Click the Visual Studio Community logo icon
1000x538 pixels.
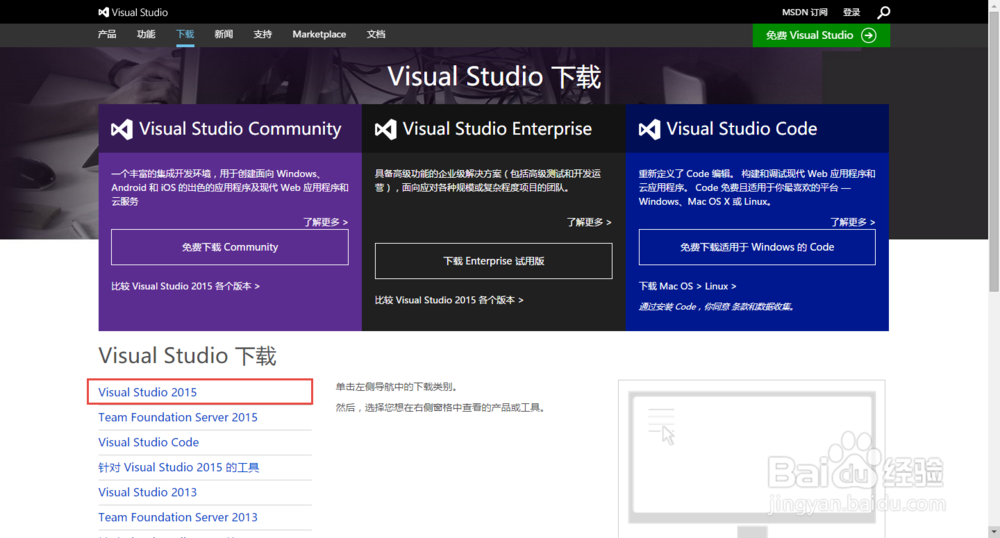[x=121, y=129]
